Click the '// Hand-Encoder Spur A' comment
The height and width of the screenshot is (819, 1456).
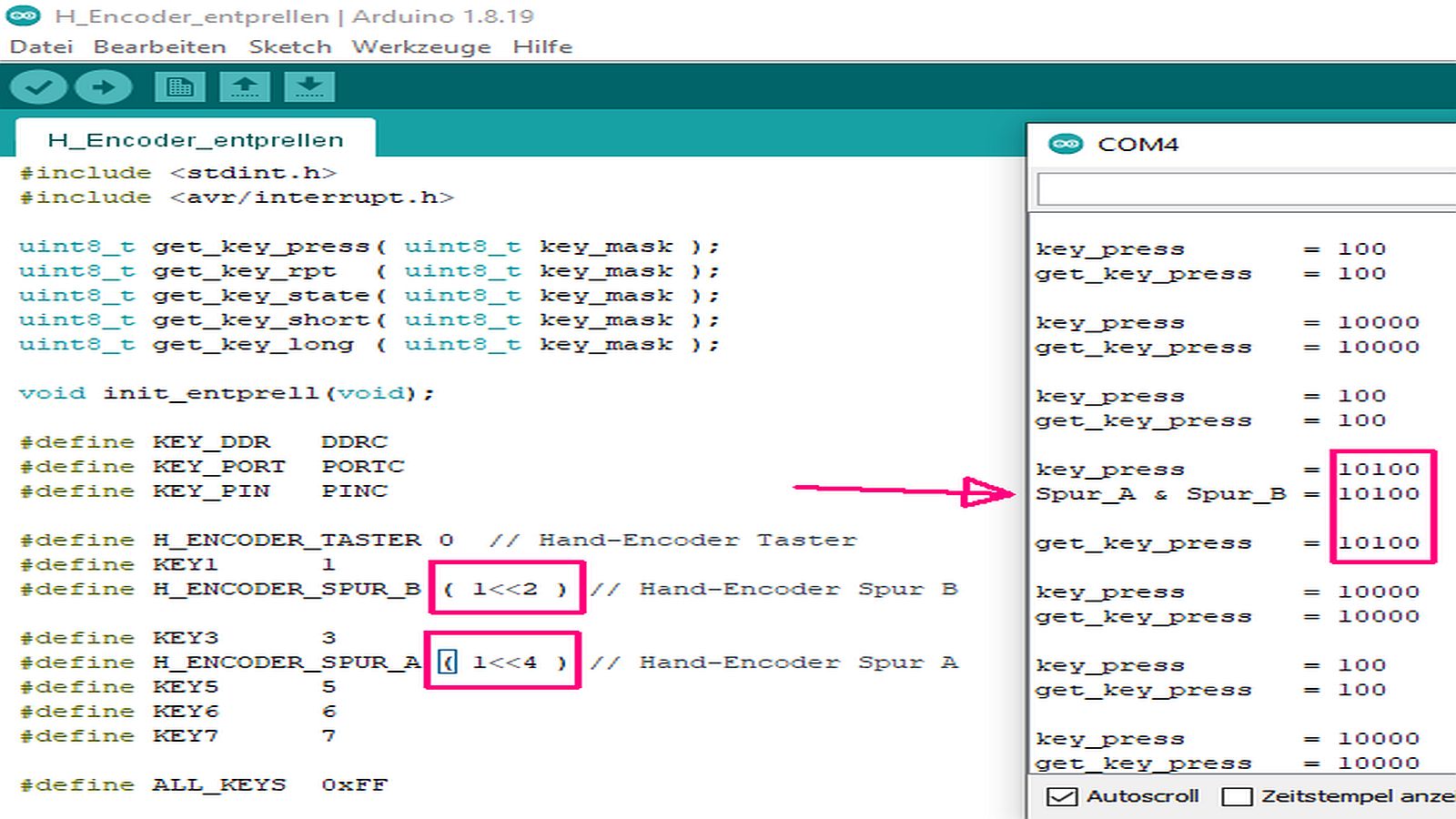pos(773,662)
